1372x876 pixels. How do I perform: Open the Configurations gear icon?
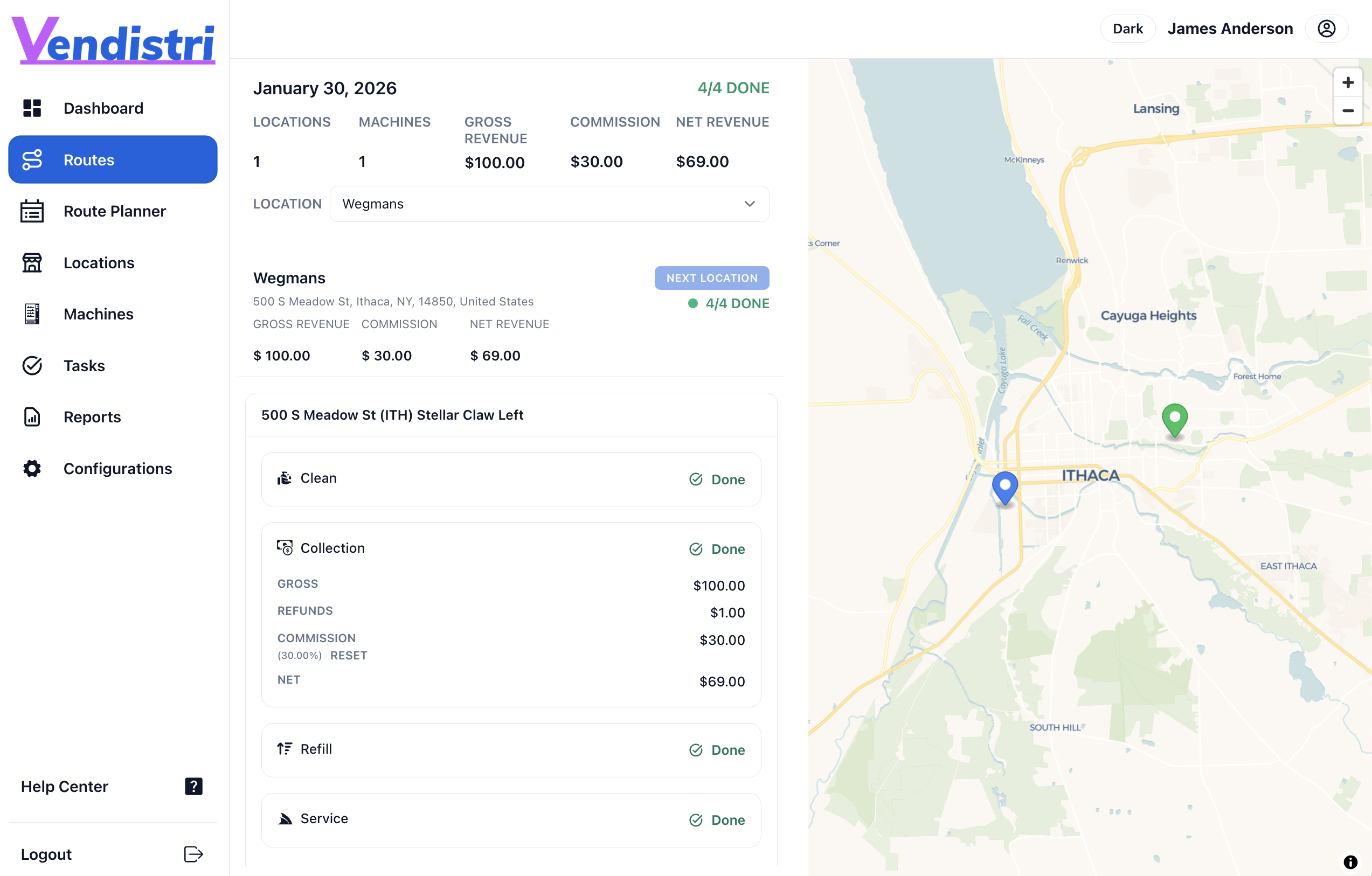tap(31, 468)
